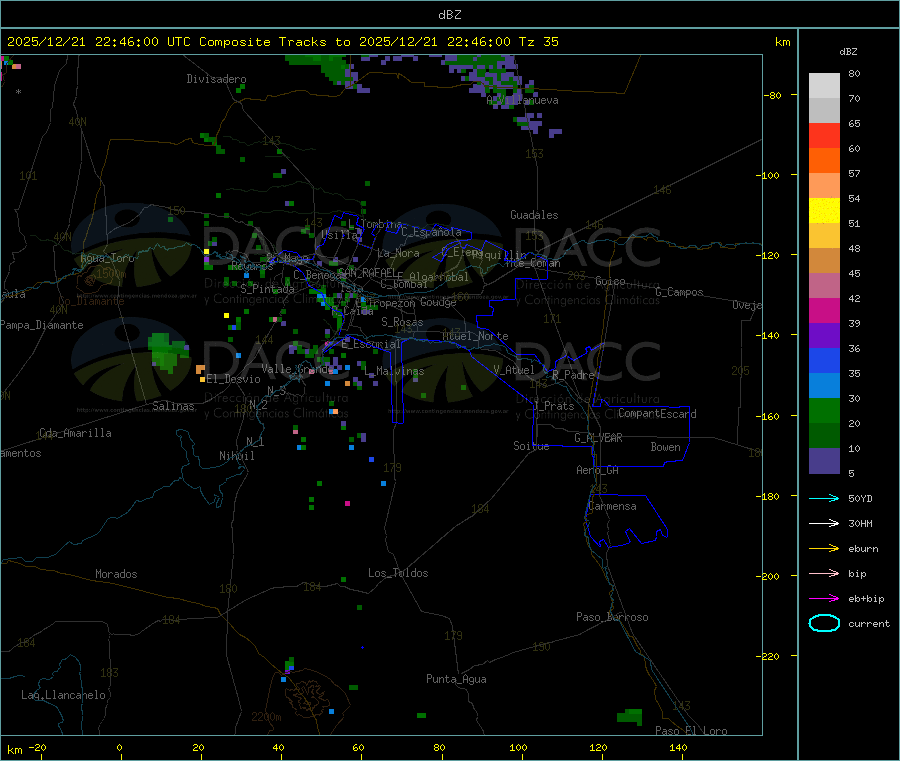Select the pink bip arrow legend icon
This screenshot has width=900, height=761.
point(824,573)
